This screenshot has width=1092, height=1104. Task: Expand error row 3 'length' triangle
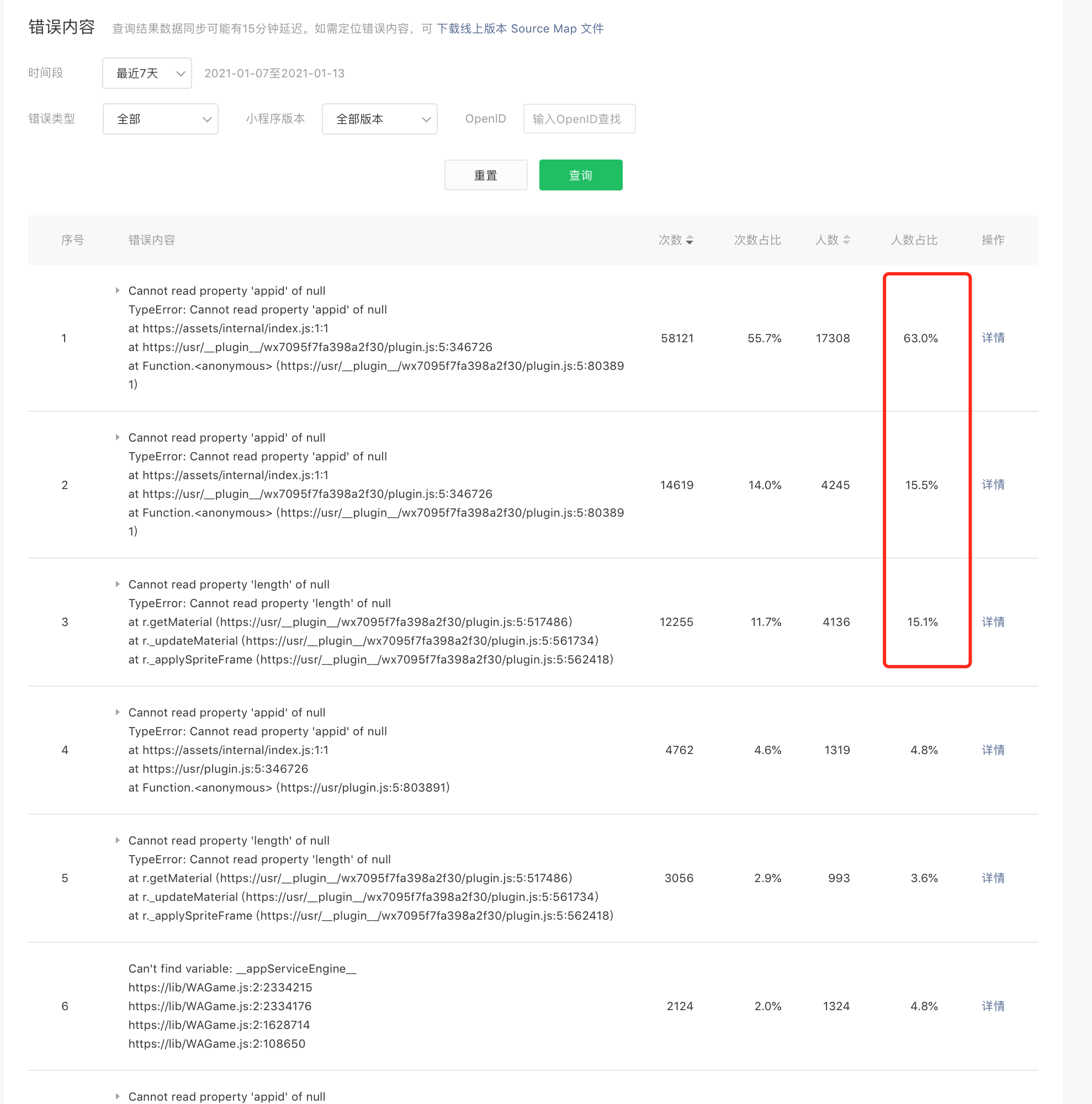click(118, 584)
